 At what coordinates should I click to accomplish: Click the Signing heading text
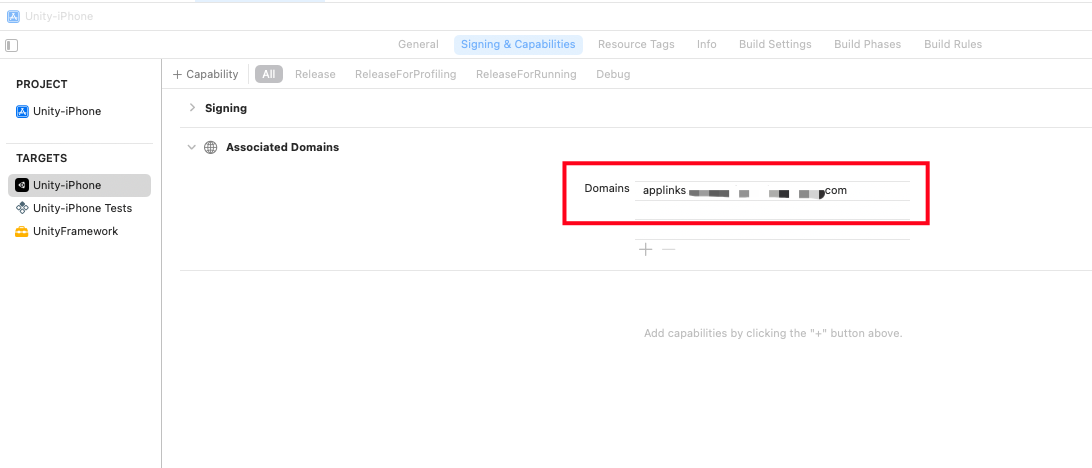click(x=226, y=109)
